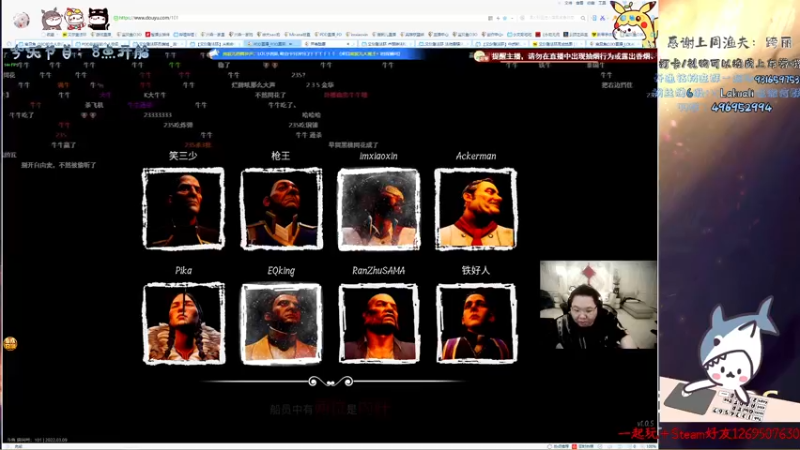This screenshot has height=450, width=800.
Task: Click the danmaku comment 23333333
Action: click(x=157, y=115)
